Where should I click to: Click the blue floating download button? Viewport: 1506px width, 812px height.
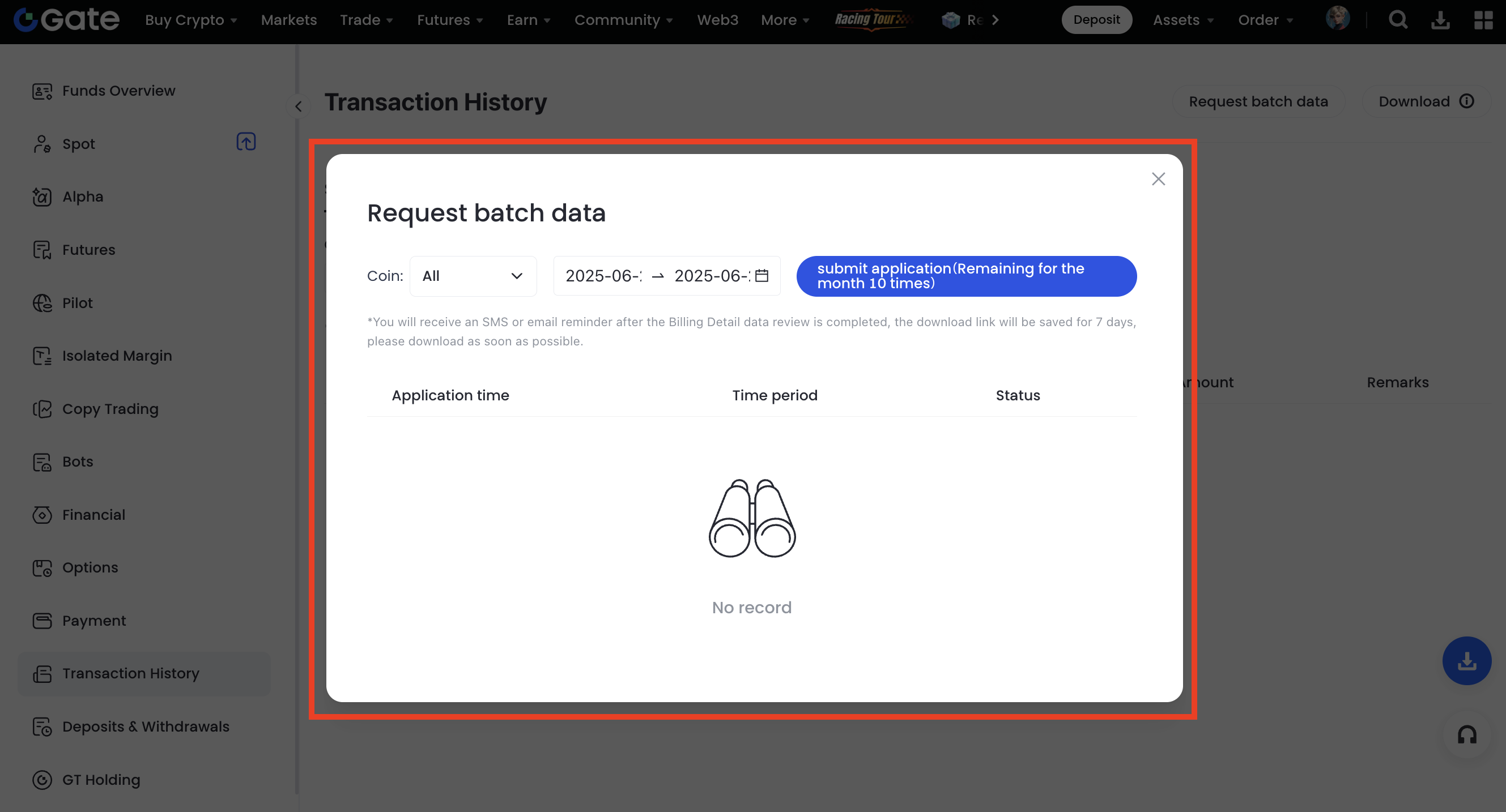[1466, 661]
